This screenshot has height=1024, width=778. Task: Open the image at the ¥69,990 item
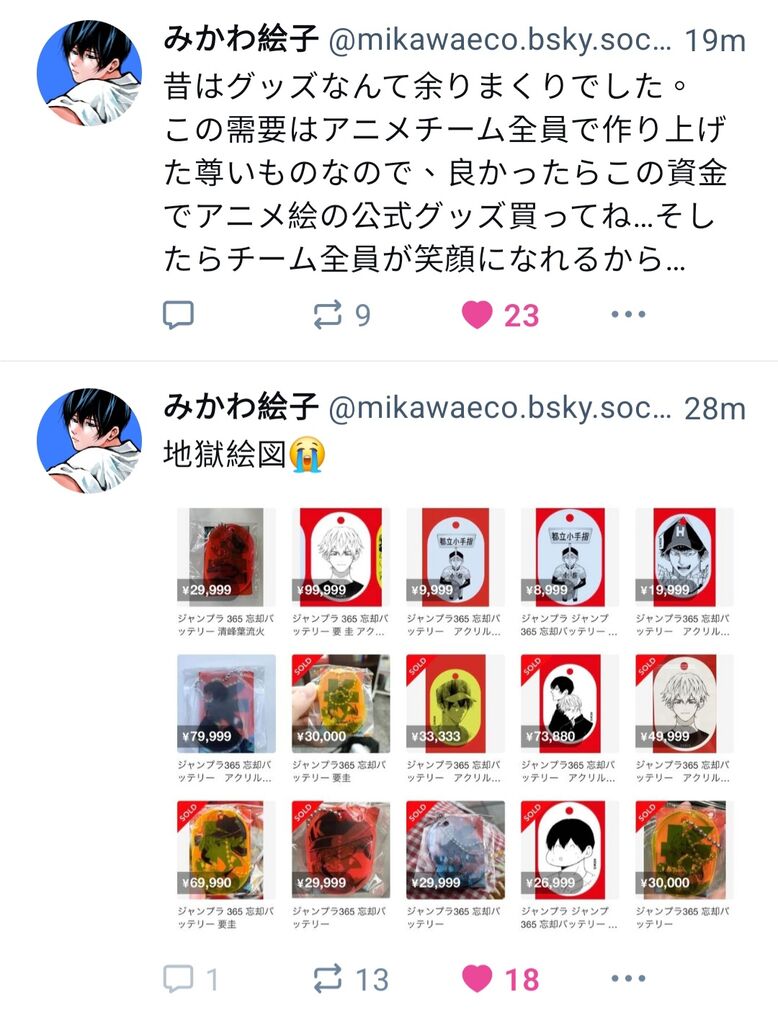click(x=226, y=850)
